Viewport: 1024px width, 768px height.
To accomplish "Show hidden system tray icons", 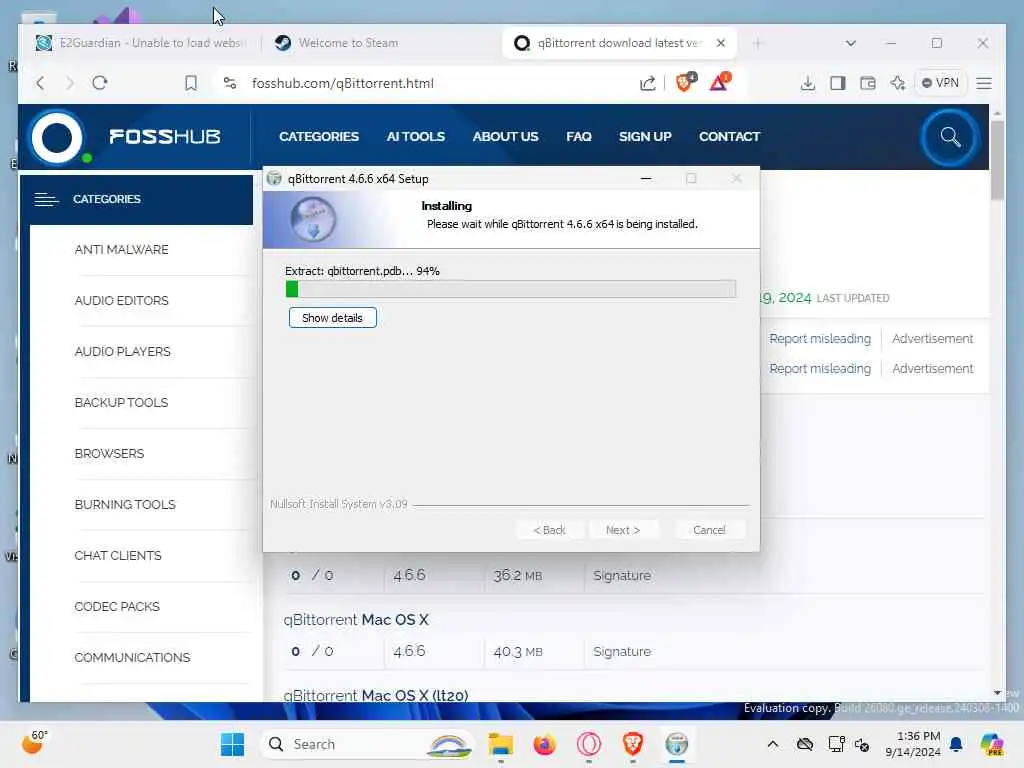I will click(x=773, y=744).
